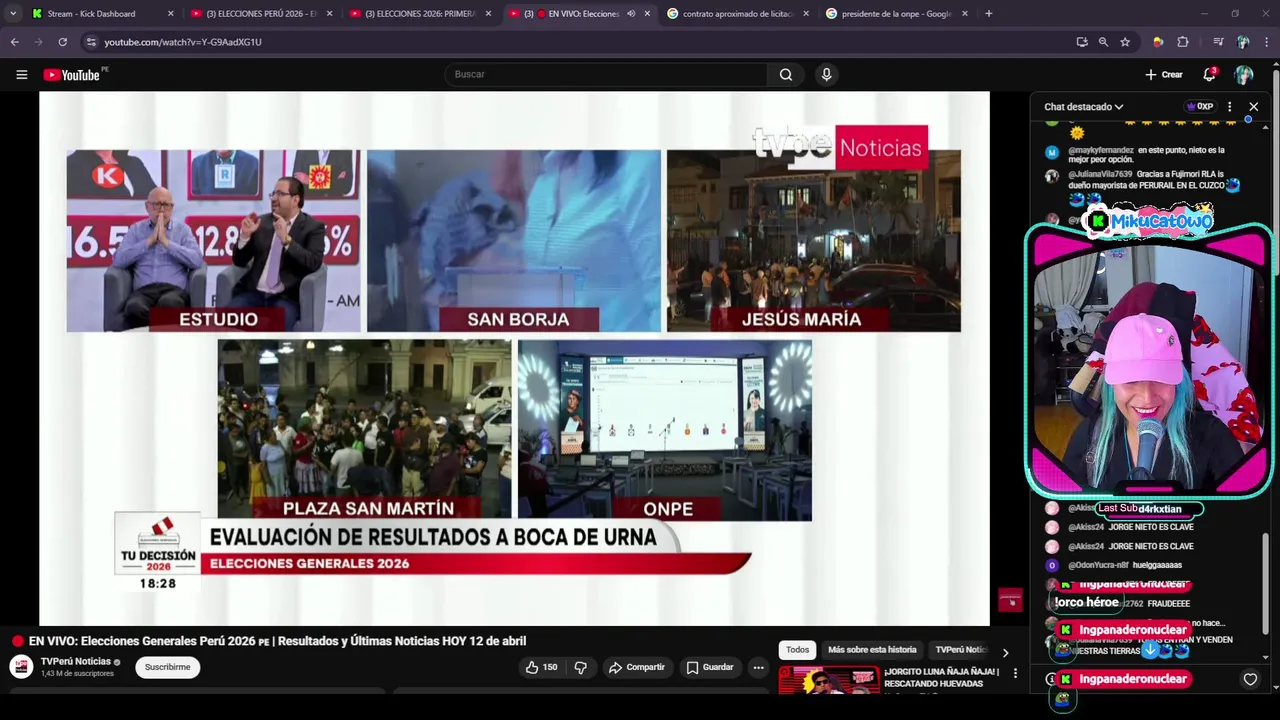Focus the Buscar search field

tap(605, 75)
